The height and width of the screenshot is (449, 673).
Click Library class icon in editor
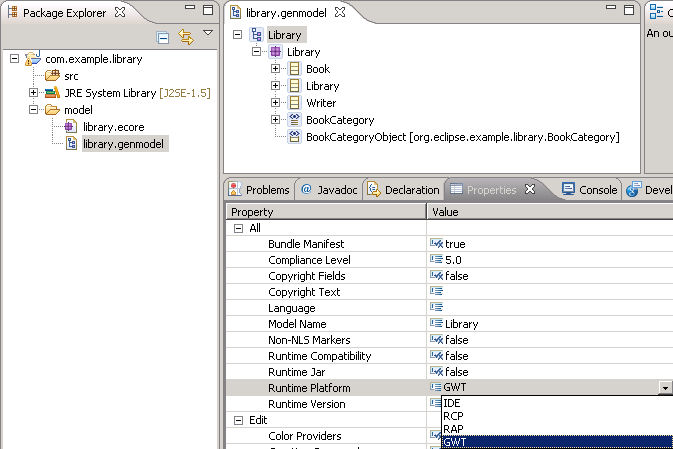pos(294,85)
